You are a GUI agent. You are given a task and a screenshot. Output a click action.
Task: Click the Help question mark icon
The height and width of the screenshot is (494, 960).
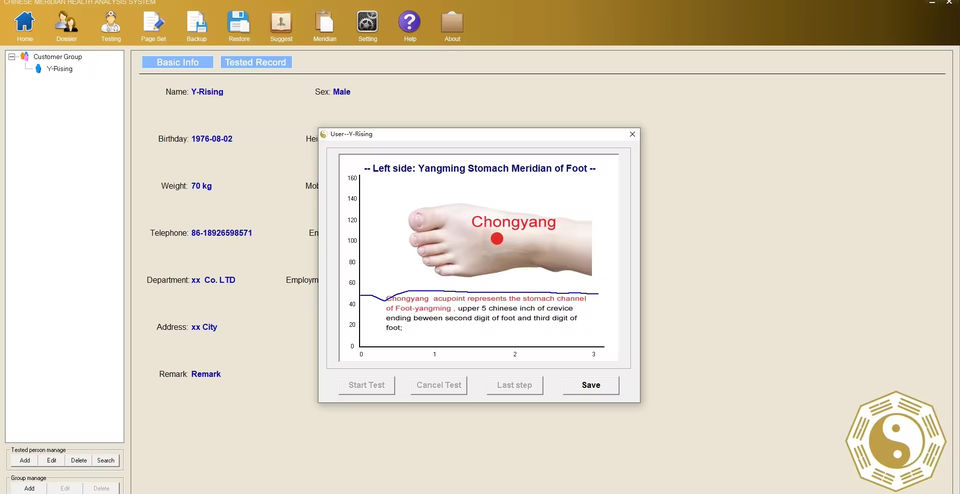pos(409,22)
